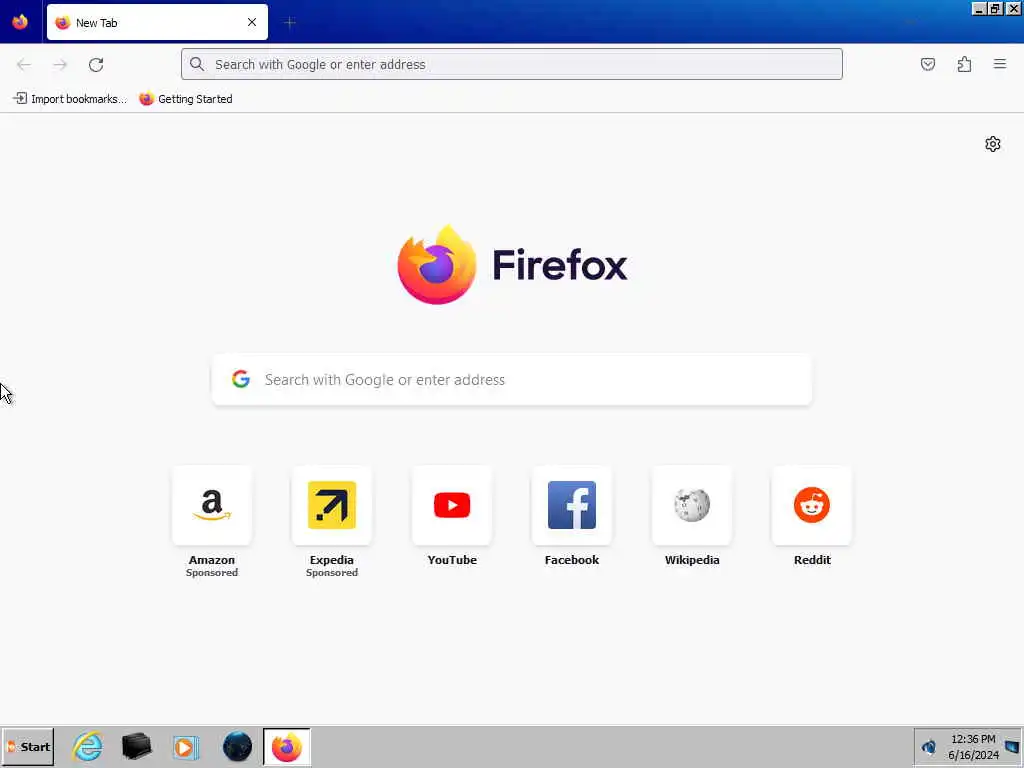Minimize the Firefox window
This screenshot has width=1024, height=768.
pos(979,8)
